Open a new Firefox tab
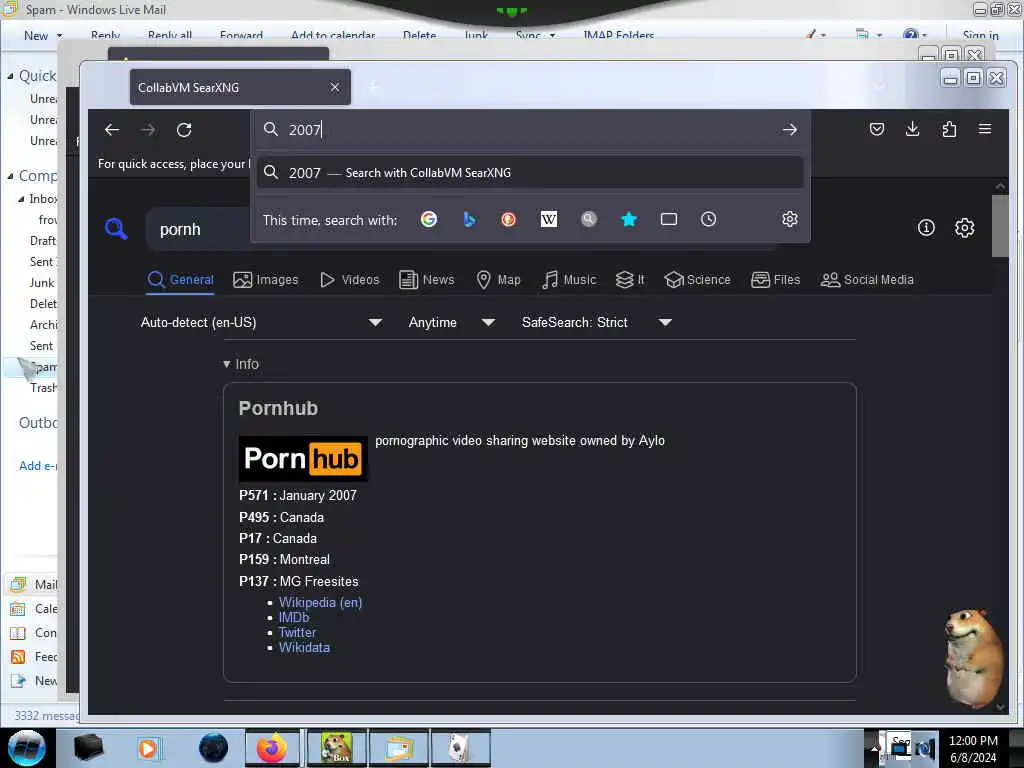 click(x=374, y=87)
